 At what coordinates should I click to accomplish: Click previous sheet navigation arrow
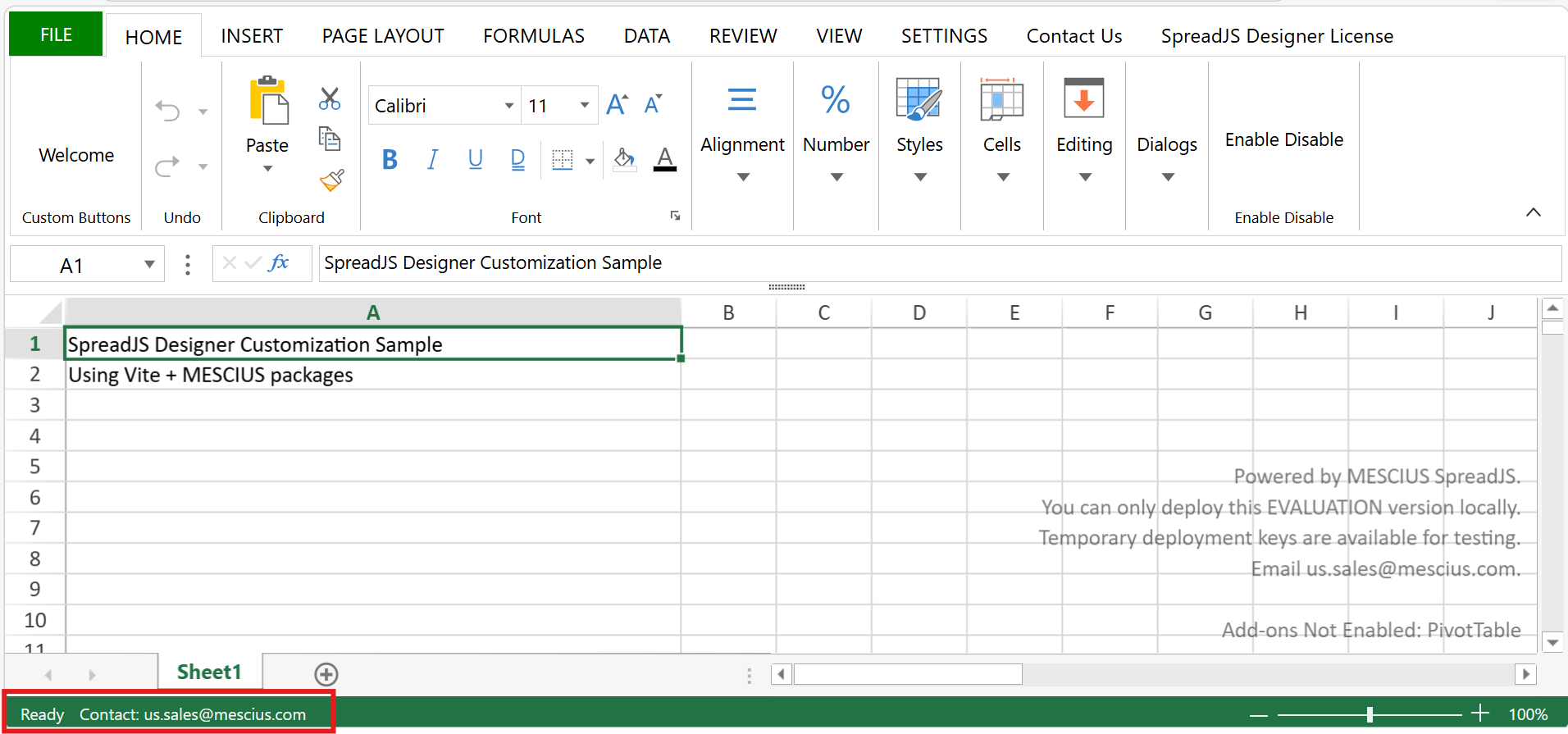click(48, 675)
